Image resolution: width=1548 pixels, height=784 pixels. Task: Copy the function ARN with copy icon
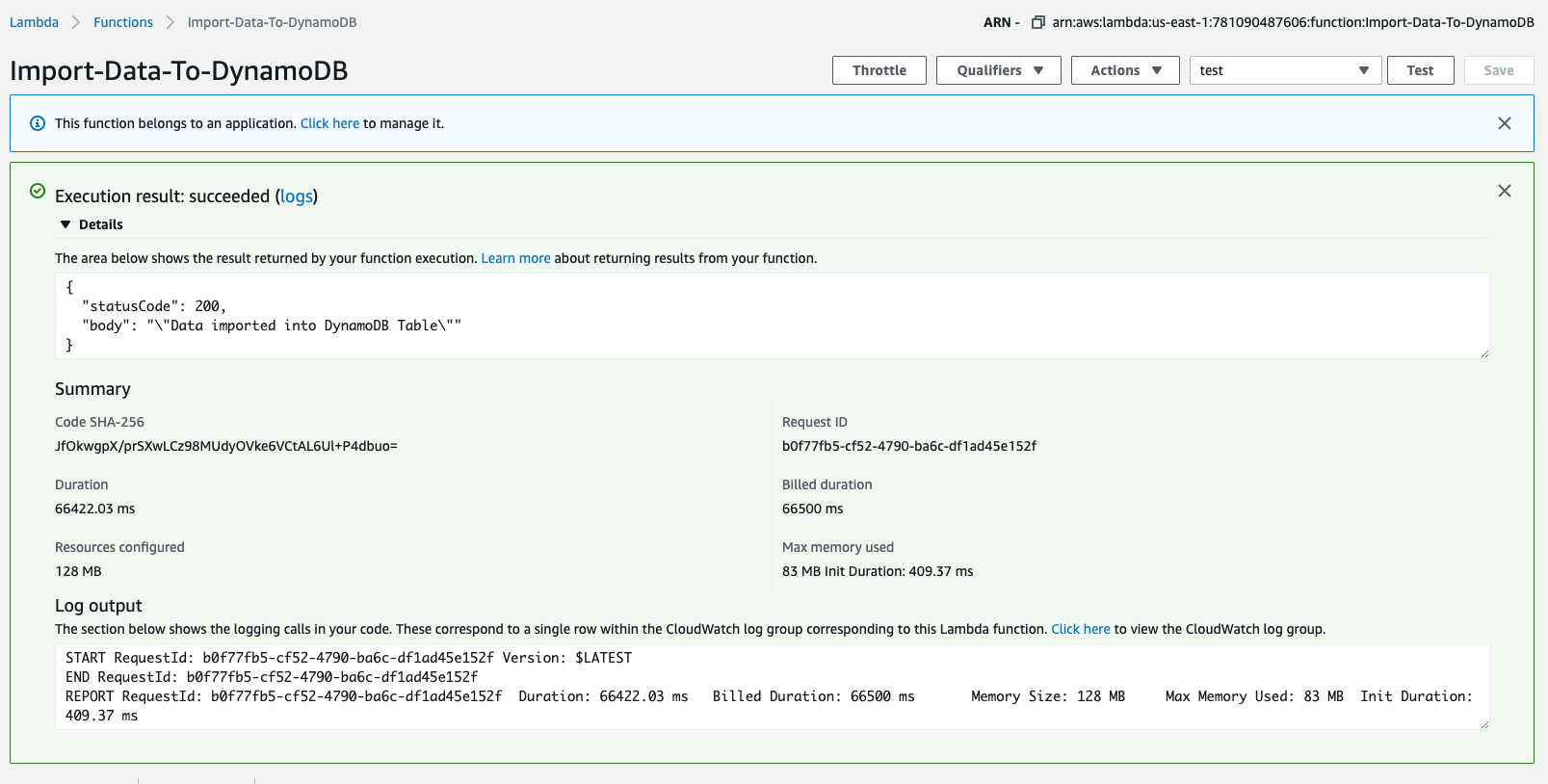pos(1037,22)
